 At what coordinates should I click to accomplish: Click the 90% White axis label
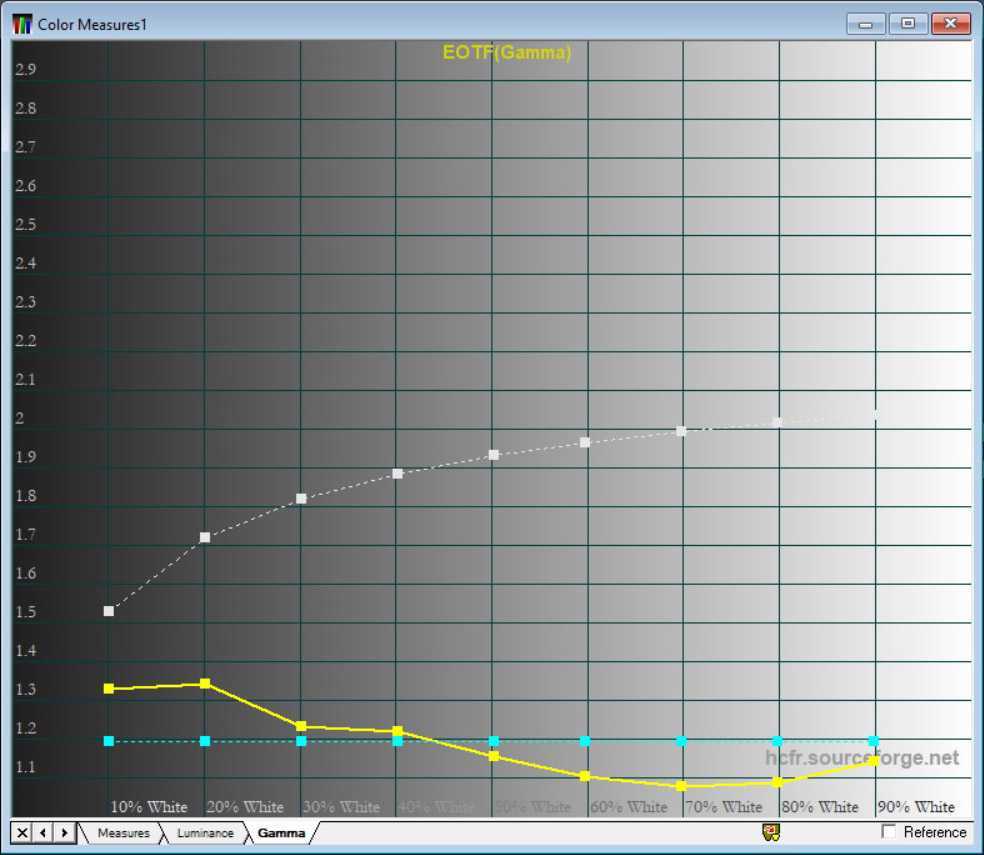(x=916, y=807)
